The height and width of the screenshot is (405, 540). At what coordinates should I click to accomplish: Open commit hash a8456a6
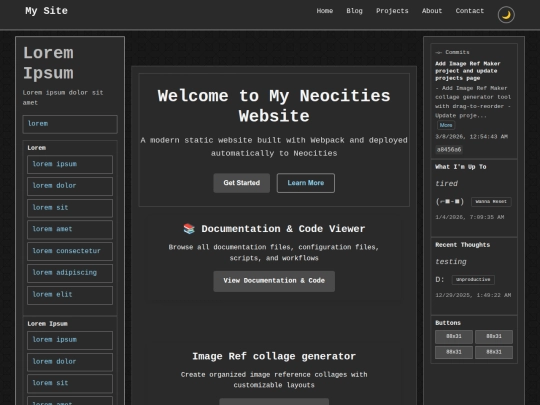tap(449, 149)
